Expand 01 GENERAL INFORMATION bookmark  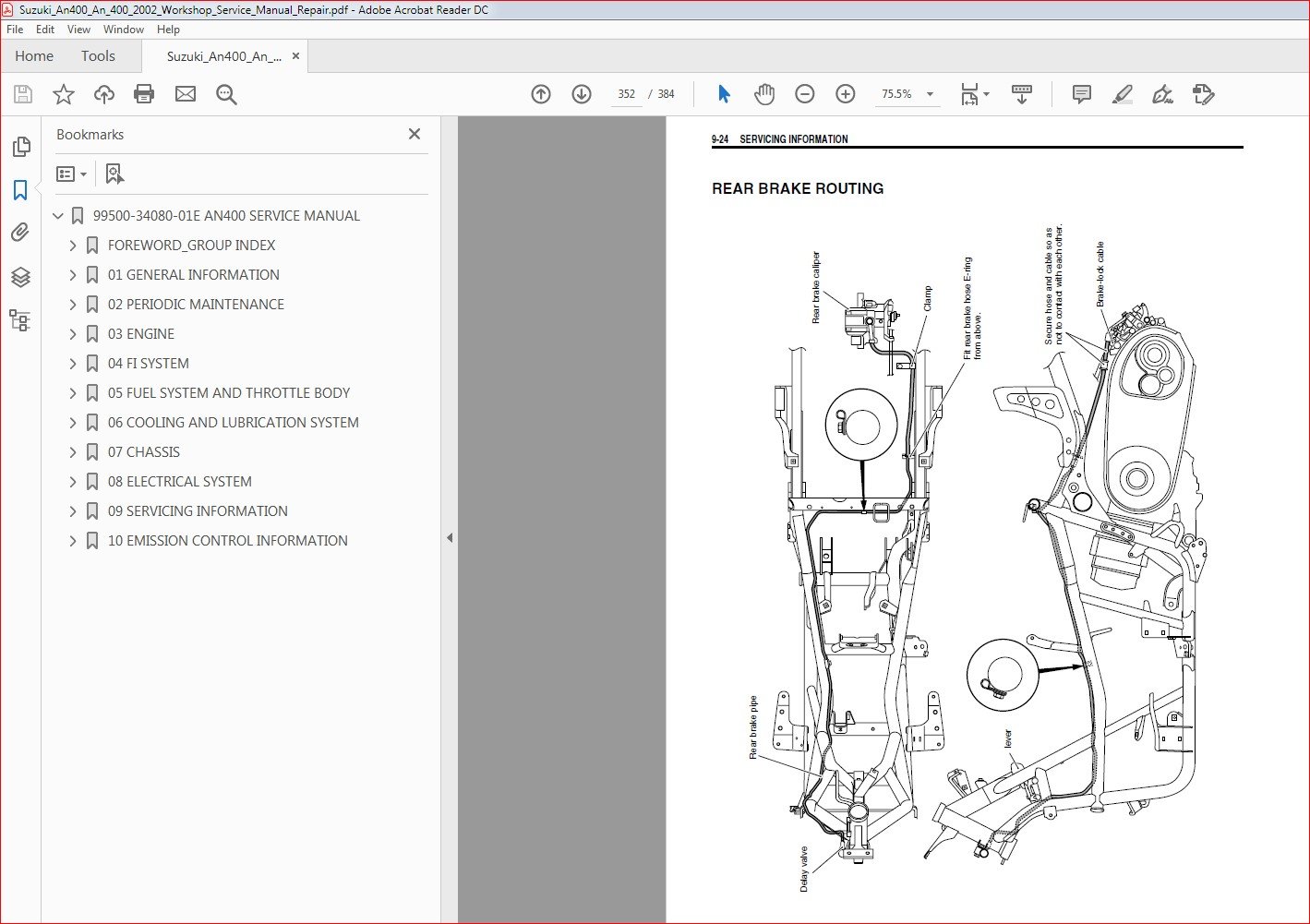73,275
